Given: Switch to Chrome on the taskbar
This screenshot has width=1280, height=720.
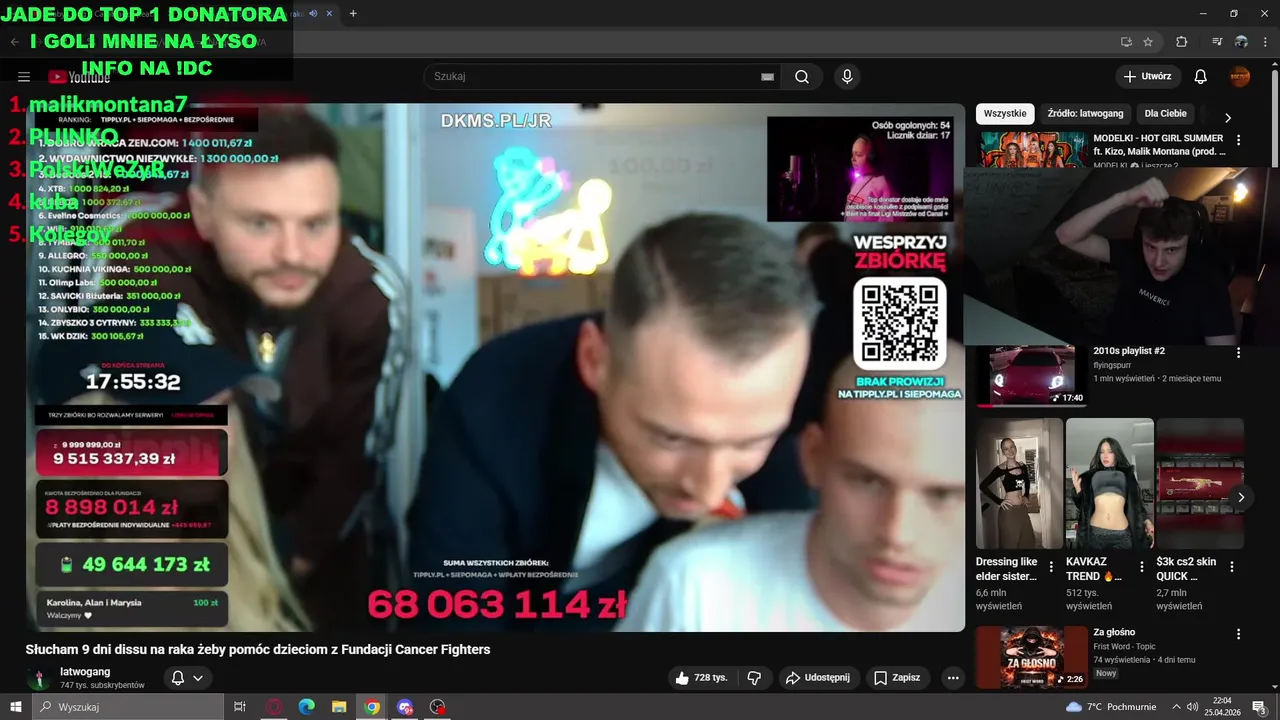Looking at the screenshot, I should pyautogui.click(x=372, y=707).
